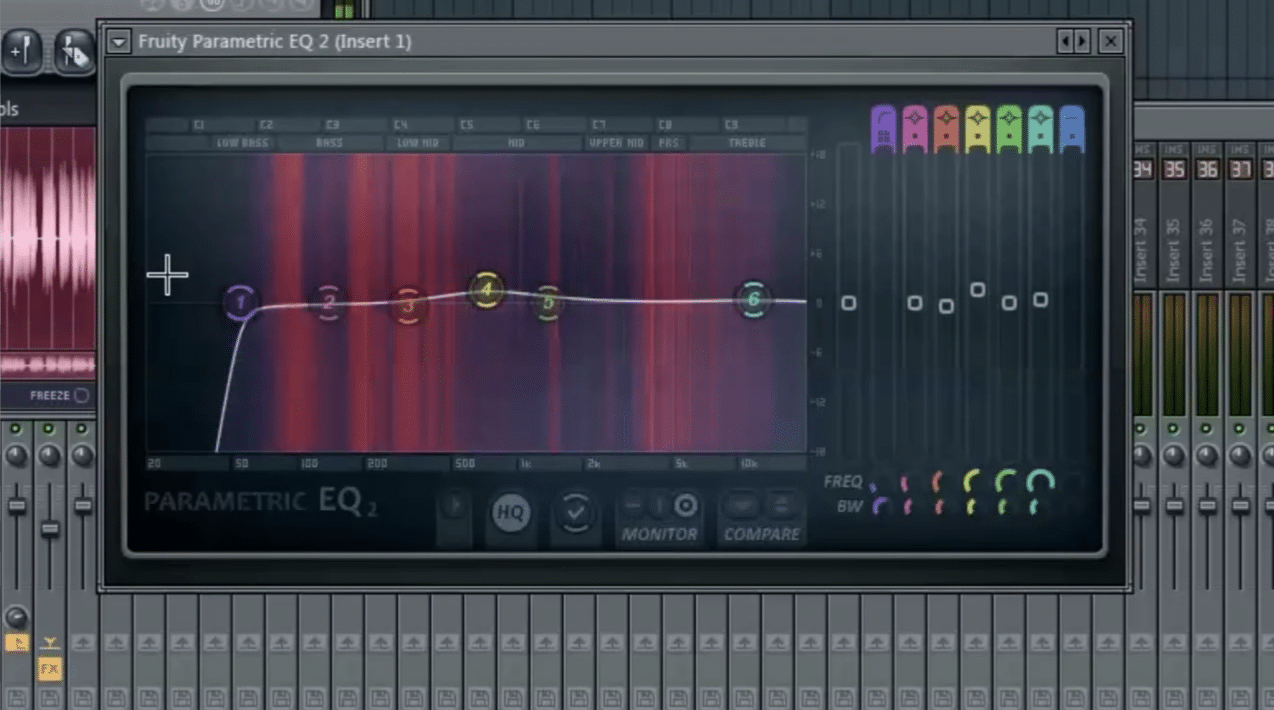Screen dimensions: 1274x710
Task: Select mixer track Insert 34
Action: click(x=1141, y=249)
